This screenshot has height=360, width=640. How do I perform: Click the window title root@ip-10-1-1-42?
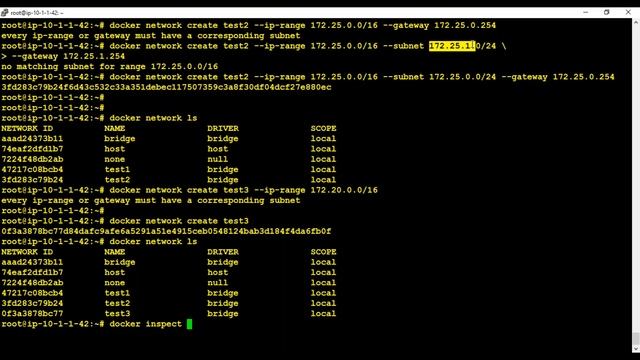(x=37, y=13)
